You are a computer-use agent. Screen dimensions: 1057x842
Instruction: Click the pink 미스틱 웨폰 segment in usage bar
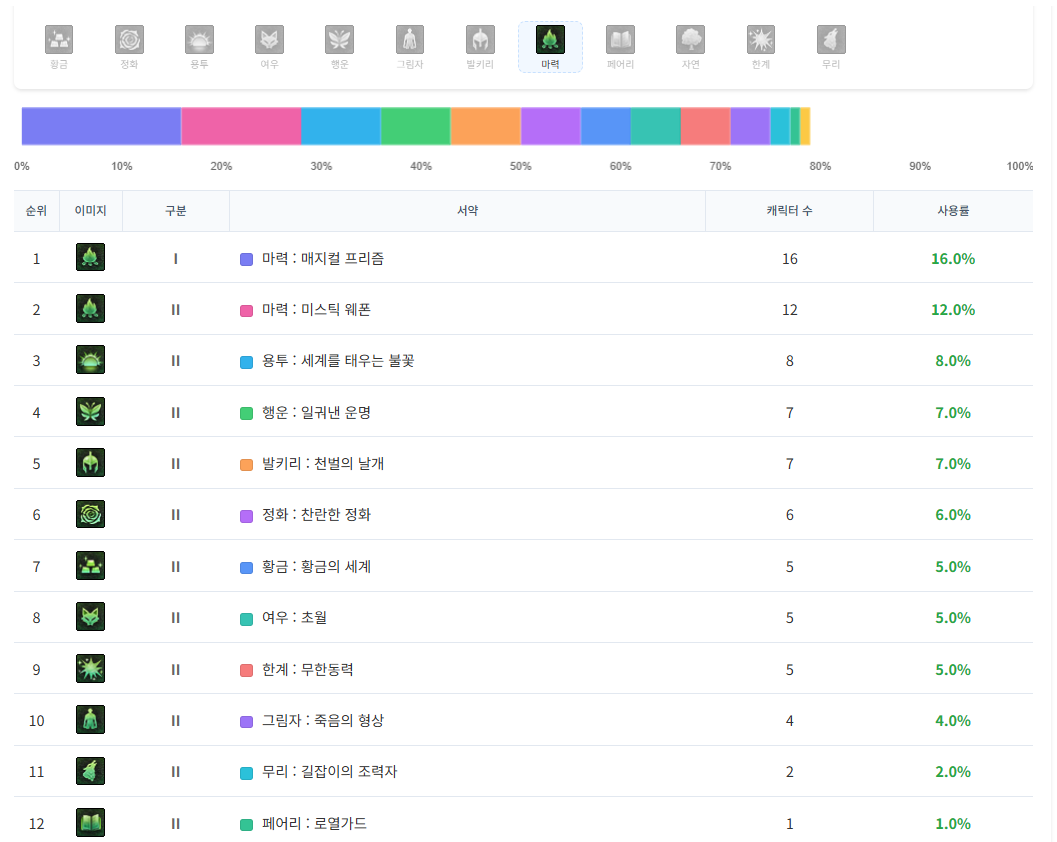pyautogui.click(x=241, y=127)
